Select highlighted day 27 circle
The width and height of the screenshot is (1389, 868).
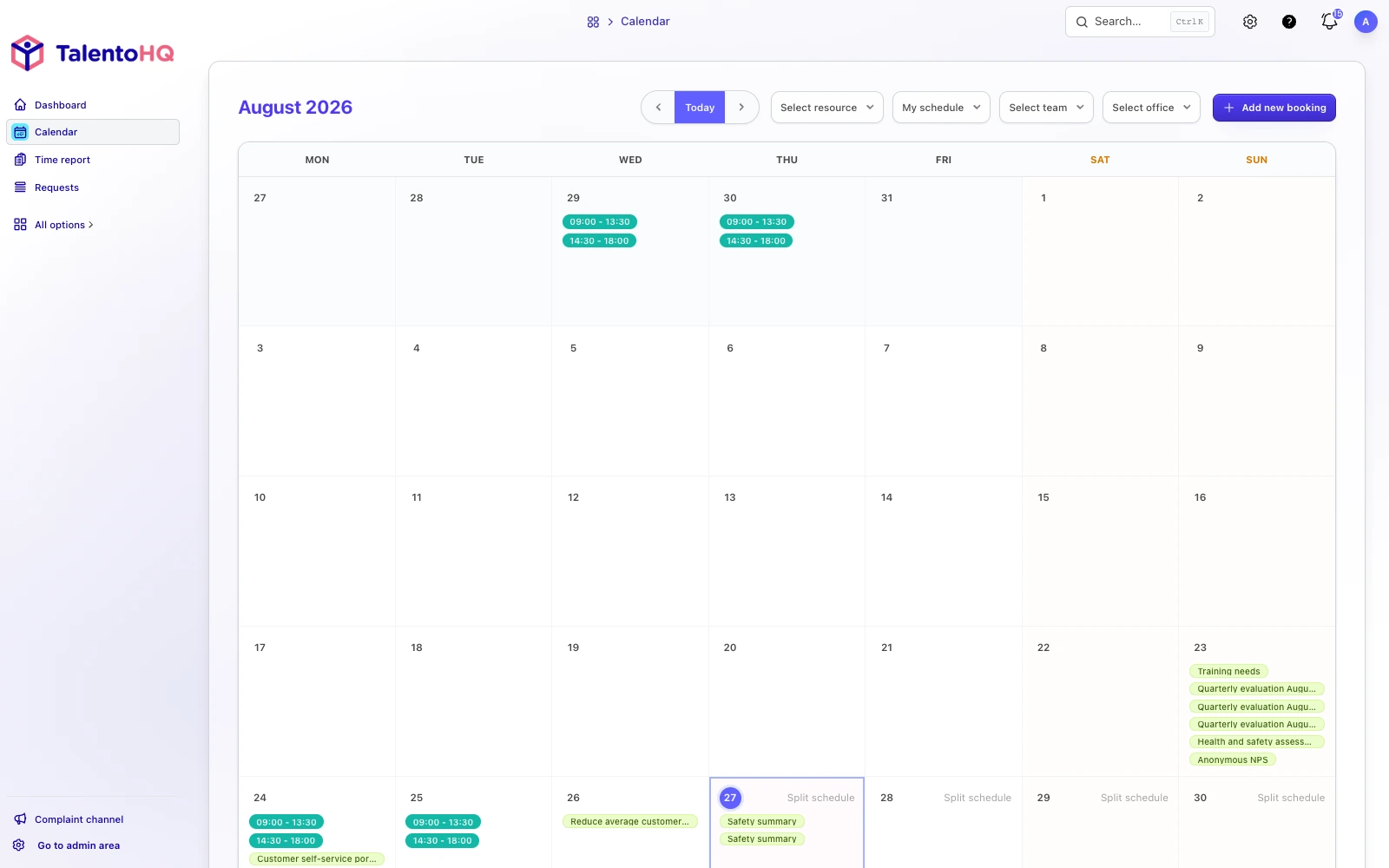pyautogui.click(x=730, y=798)
